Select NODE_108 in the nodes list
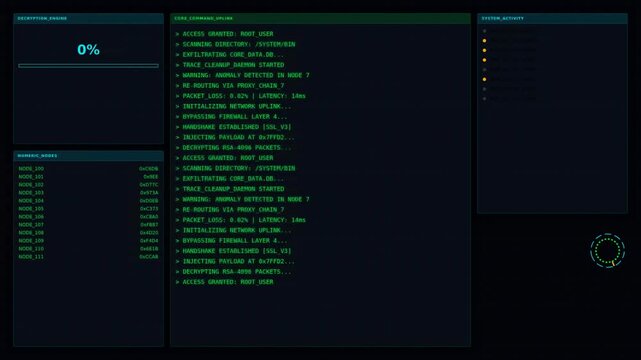641x360 pixels. tap(88, 233)
